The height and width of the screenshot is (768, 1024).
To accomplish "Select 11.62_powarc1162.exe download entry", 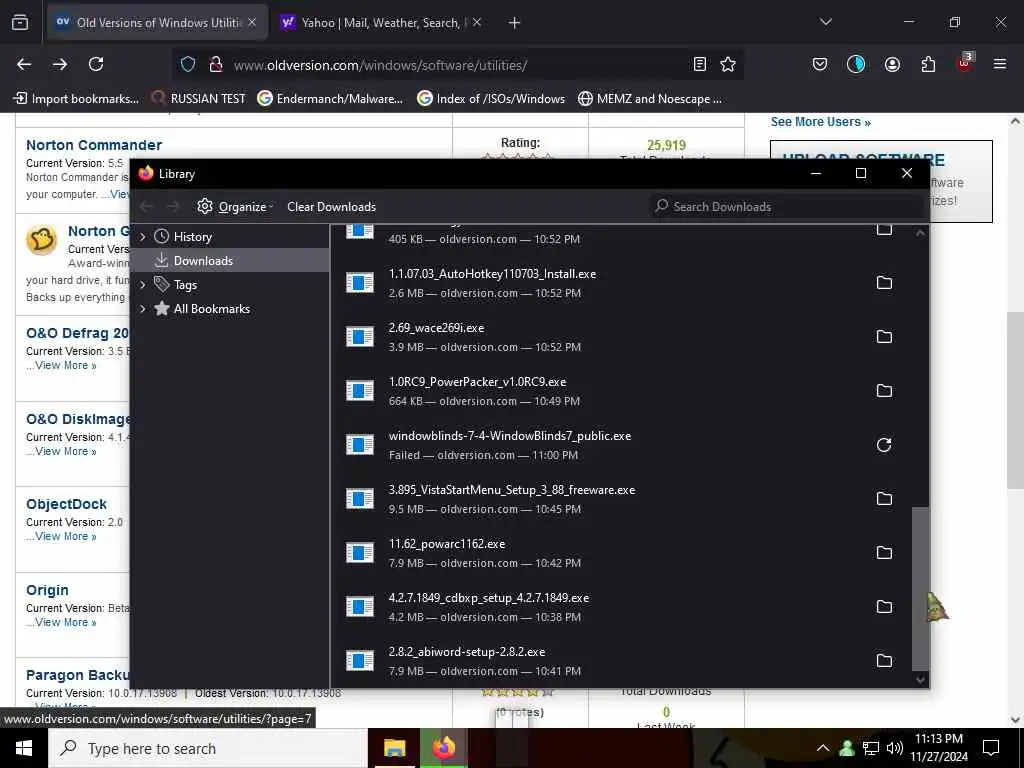I will pos(620,552).
